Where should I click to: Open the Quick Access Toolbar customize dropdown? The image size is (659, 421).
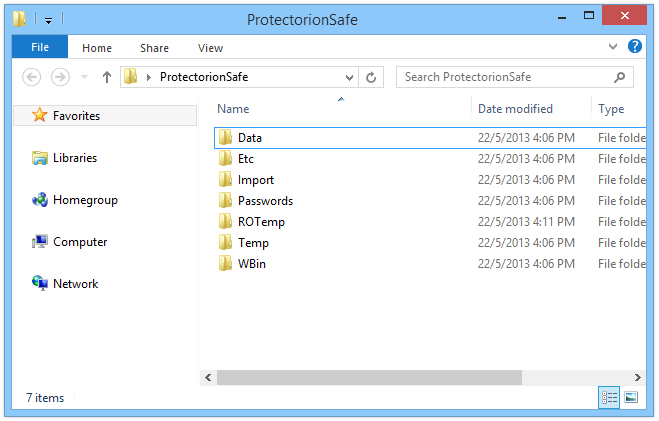(x=49, y=20)
